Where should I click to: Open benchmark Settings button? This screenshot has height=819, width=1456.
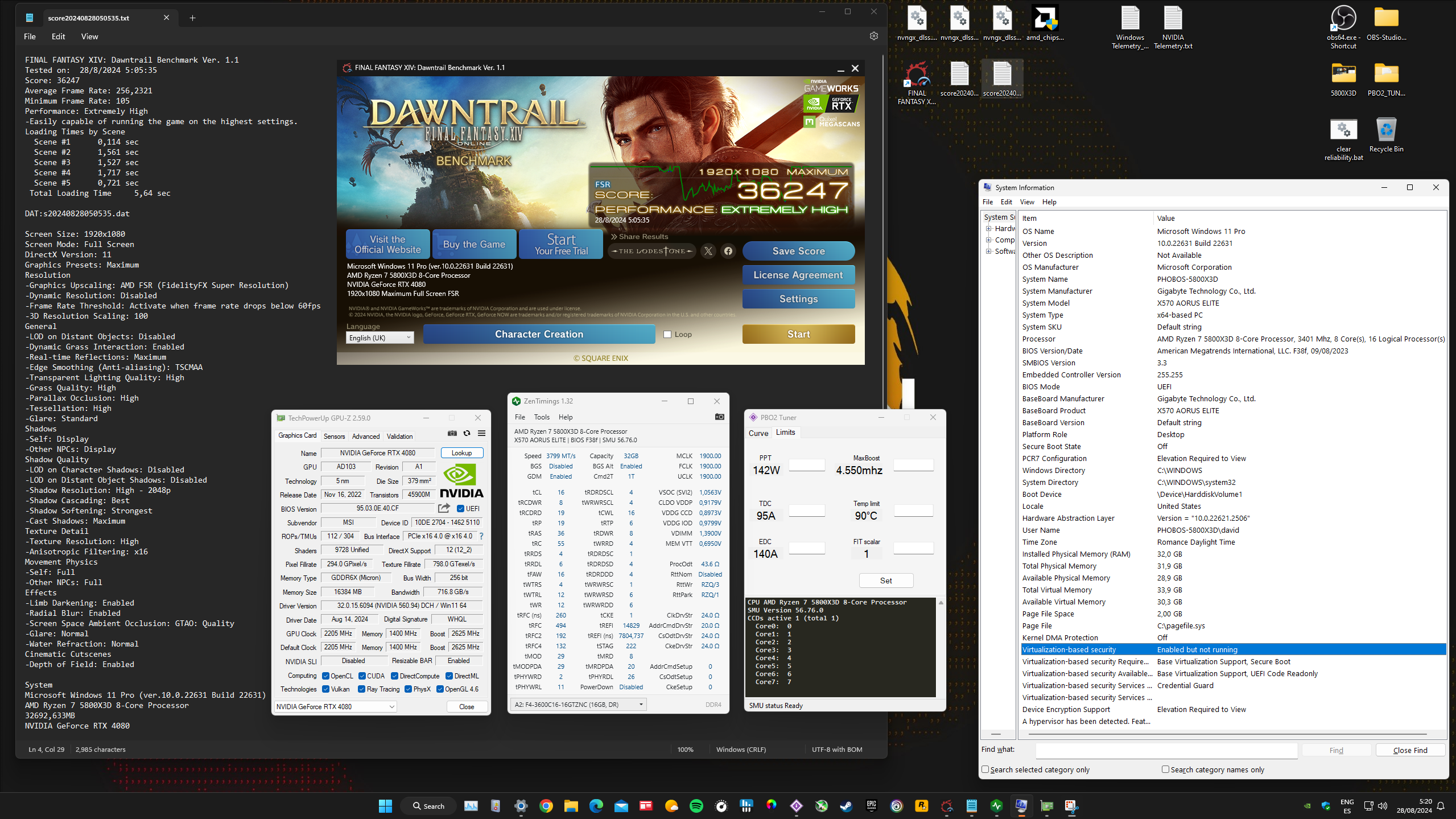pyautogui.click(x=798, y=299)
